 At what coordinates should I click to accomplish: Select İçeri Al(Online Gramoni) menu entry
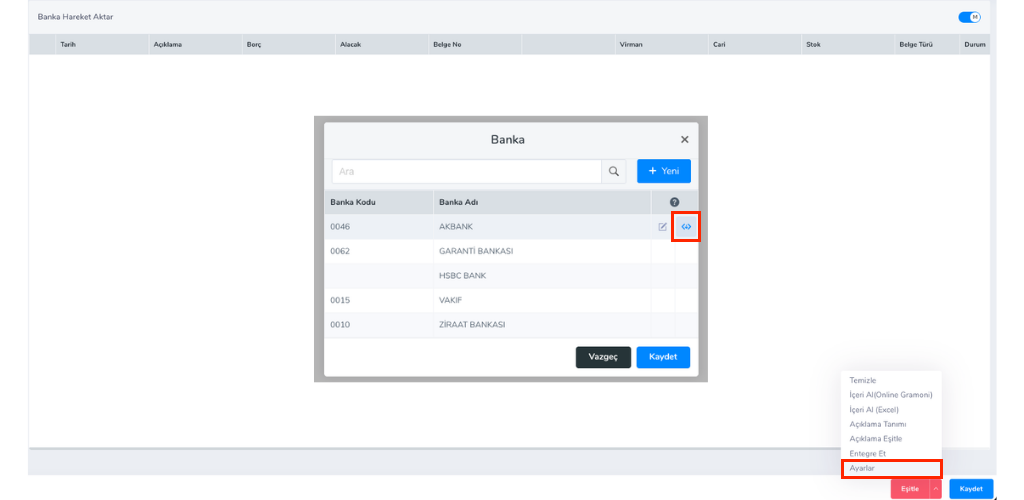tap(890, 395)
